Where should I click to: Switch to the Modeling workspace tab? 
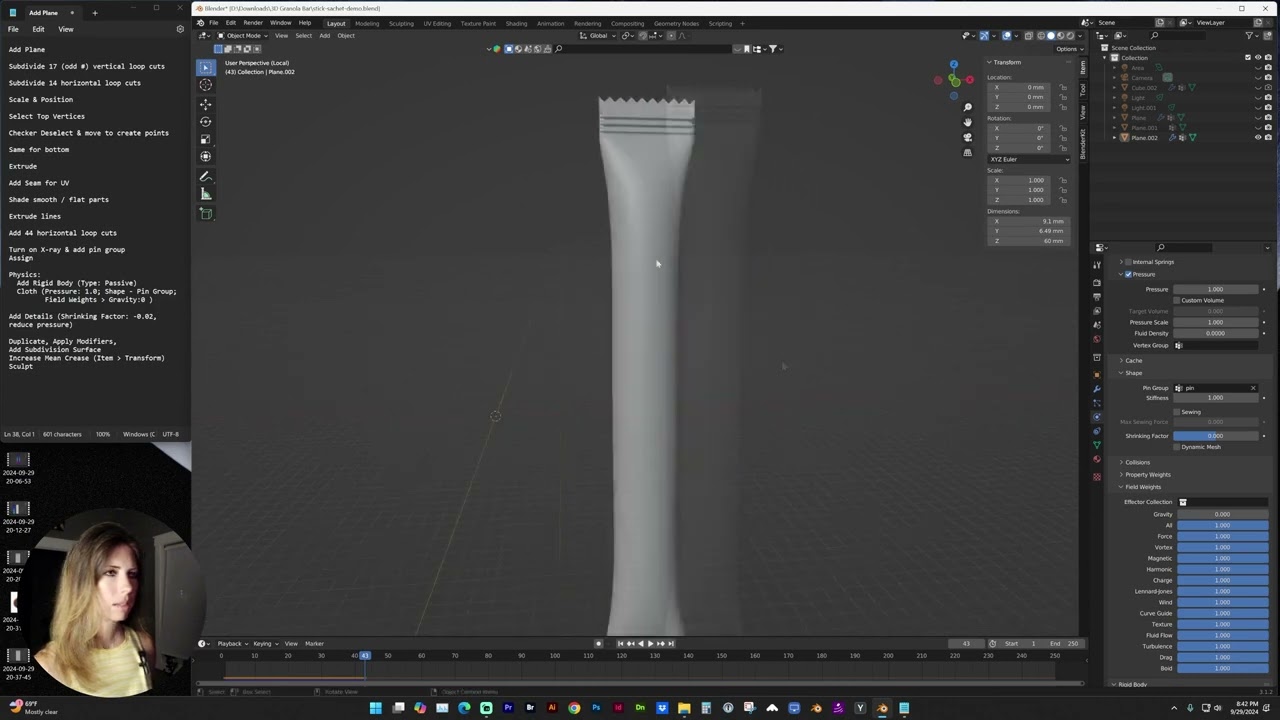click(367, 23)
